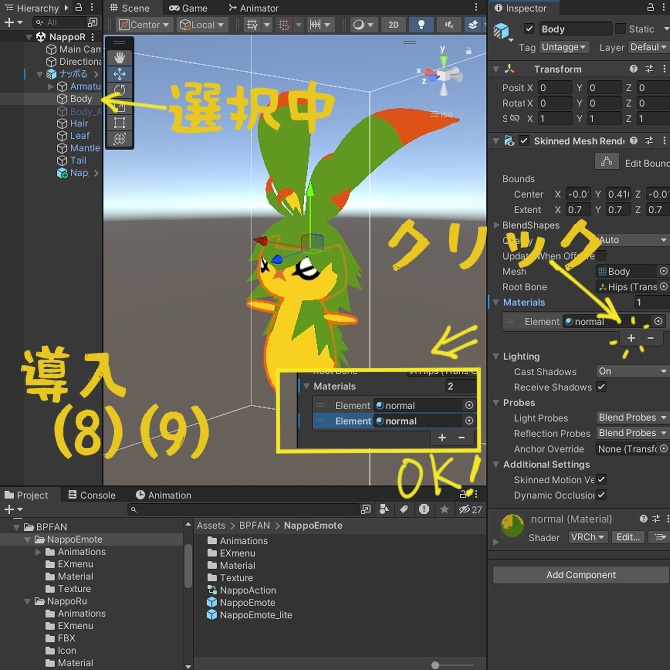
Task: Click the Inspector lock icon
Action: tap(650, 7)
